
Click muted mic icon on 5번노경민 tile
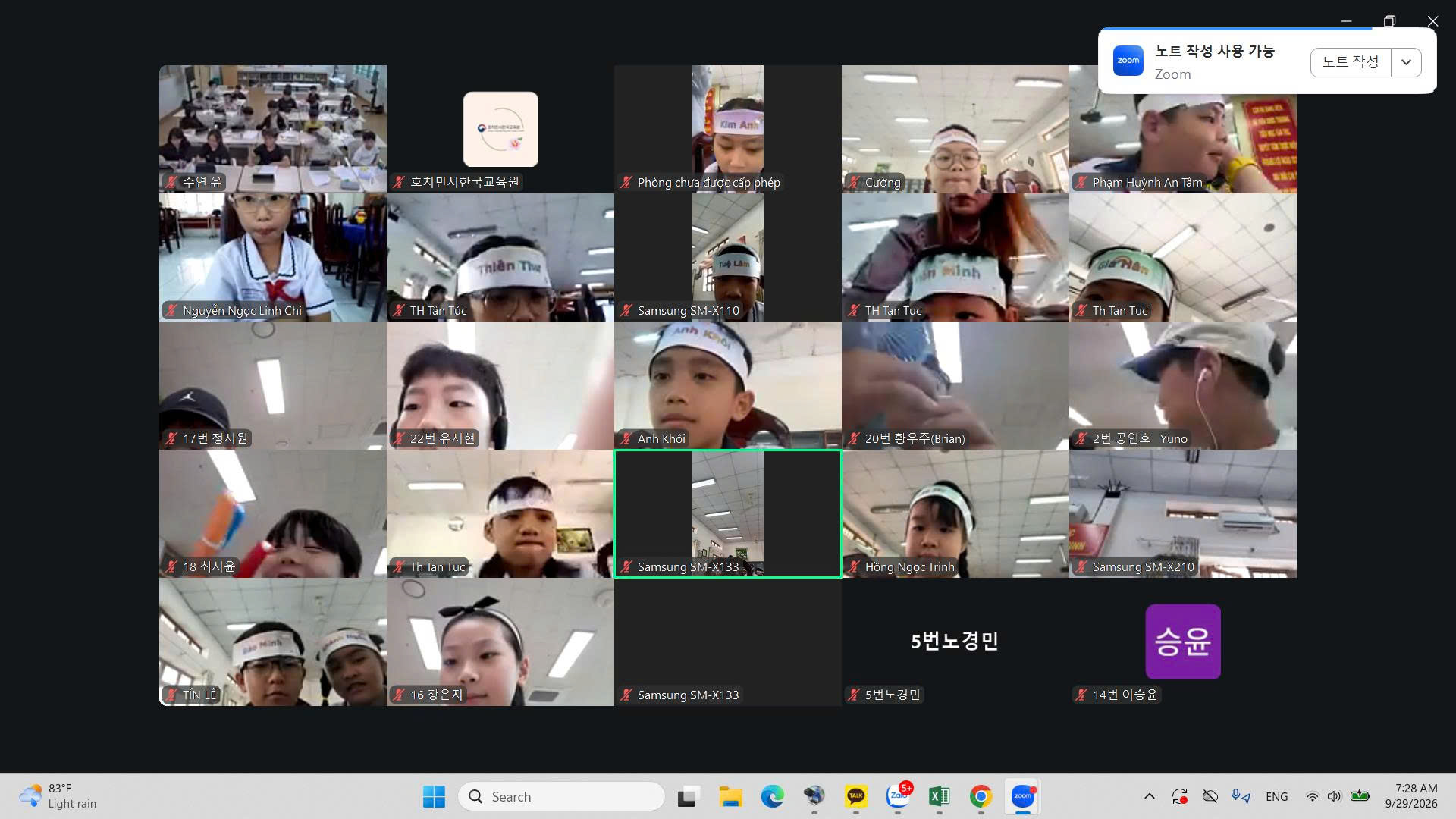tap(854, 695)
